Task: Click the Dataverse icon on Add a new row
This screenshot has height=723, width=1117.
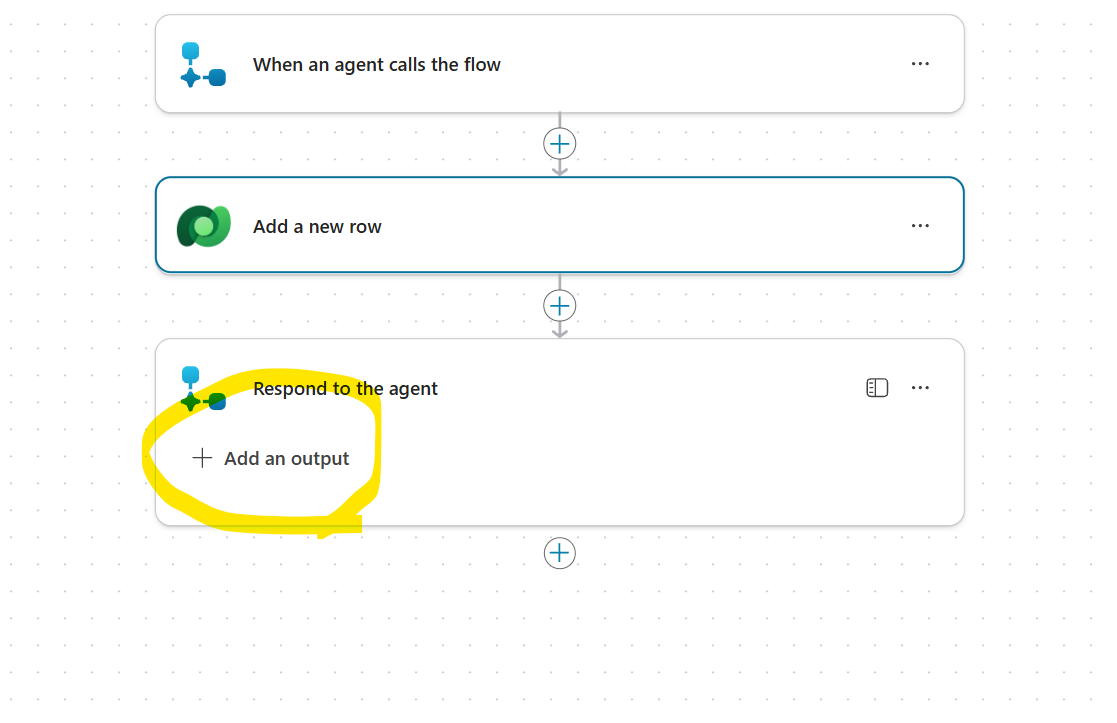Action: pos(204,226)
